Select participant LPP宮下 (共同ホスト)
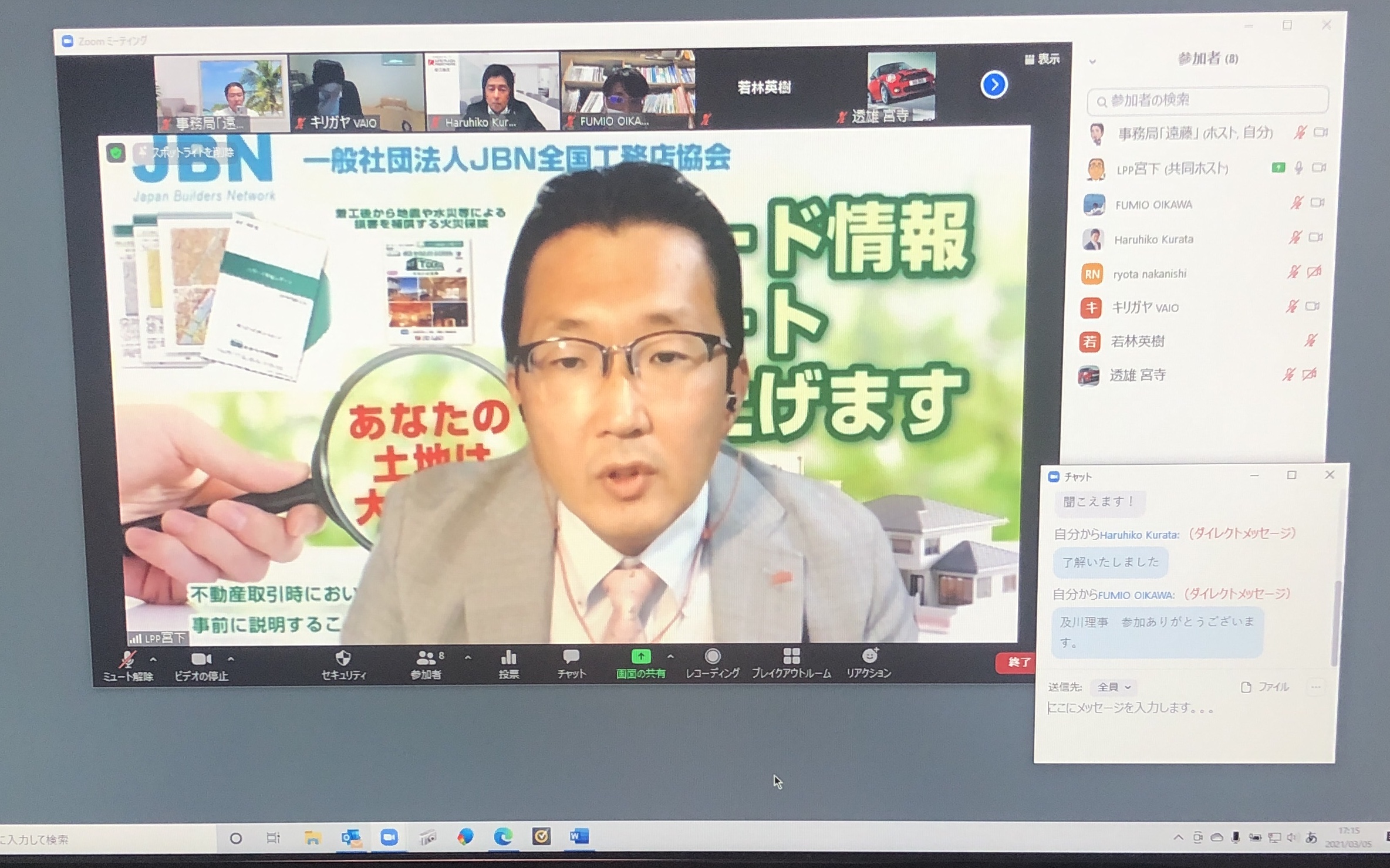 click(1205, 169)
